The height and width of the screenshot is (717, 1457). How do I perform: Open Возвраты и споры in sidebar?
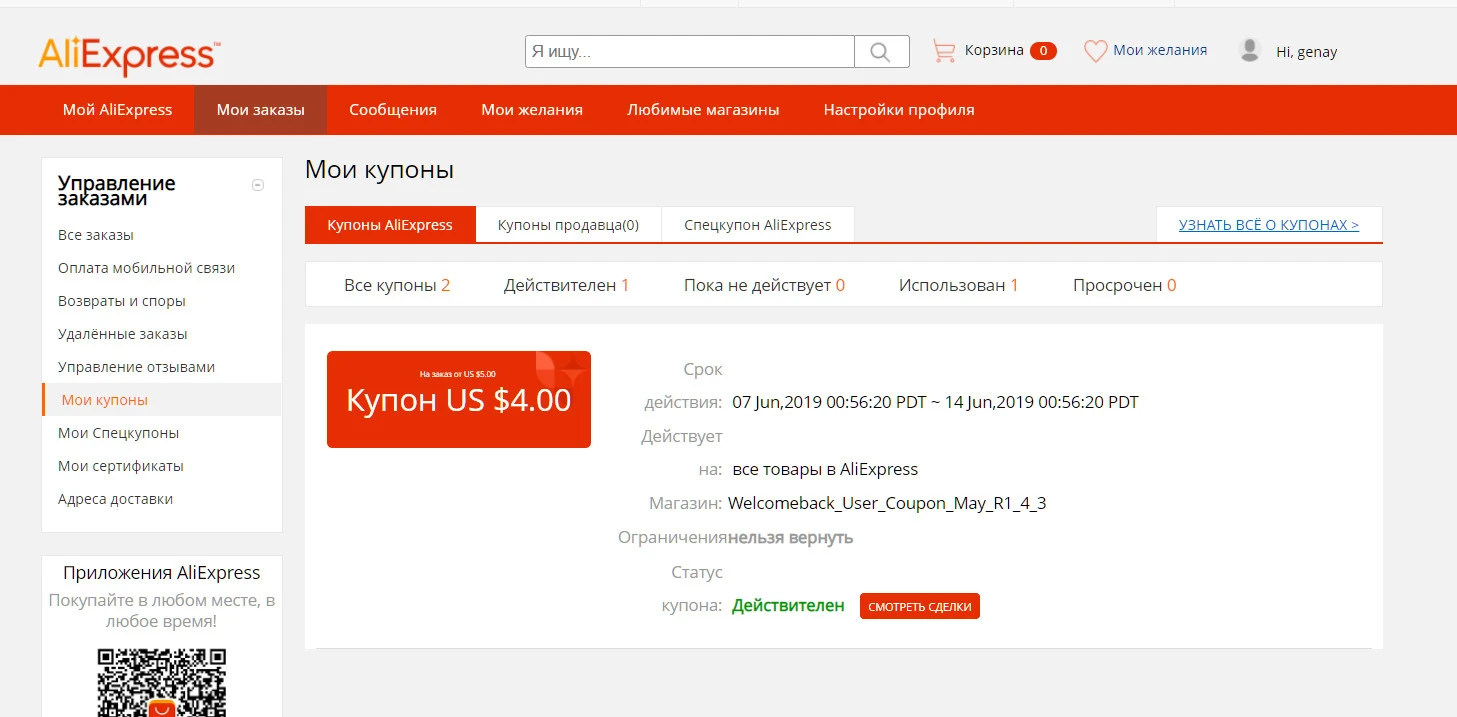point(122,301)
